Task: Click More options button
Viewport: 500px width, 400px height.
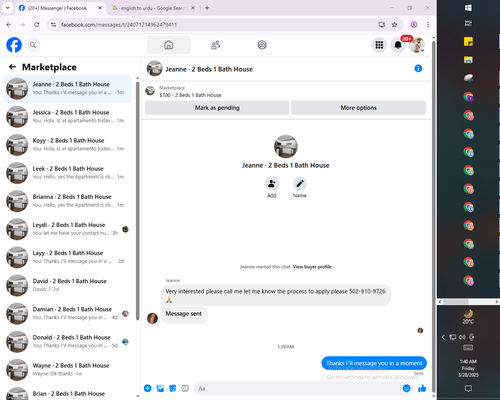Action: coord(359,108)
